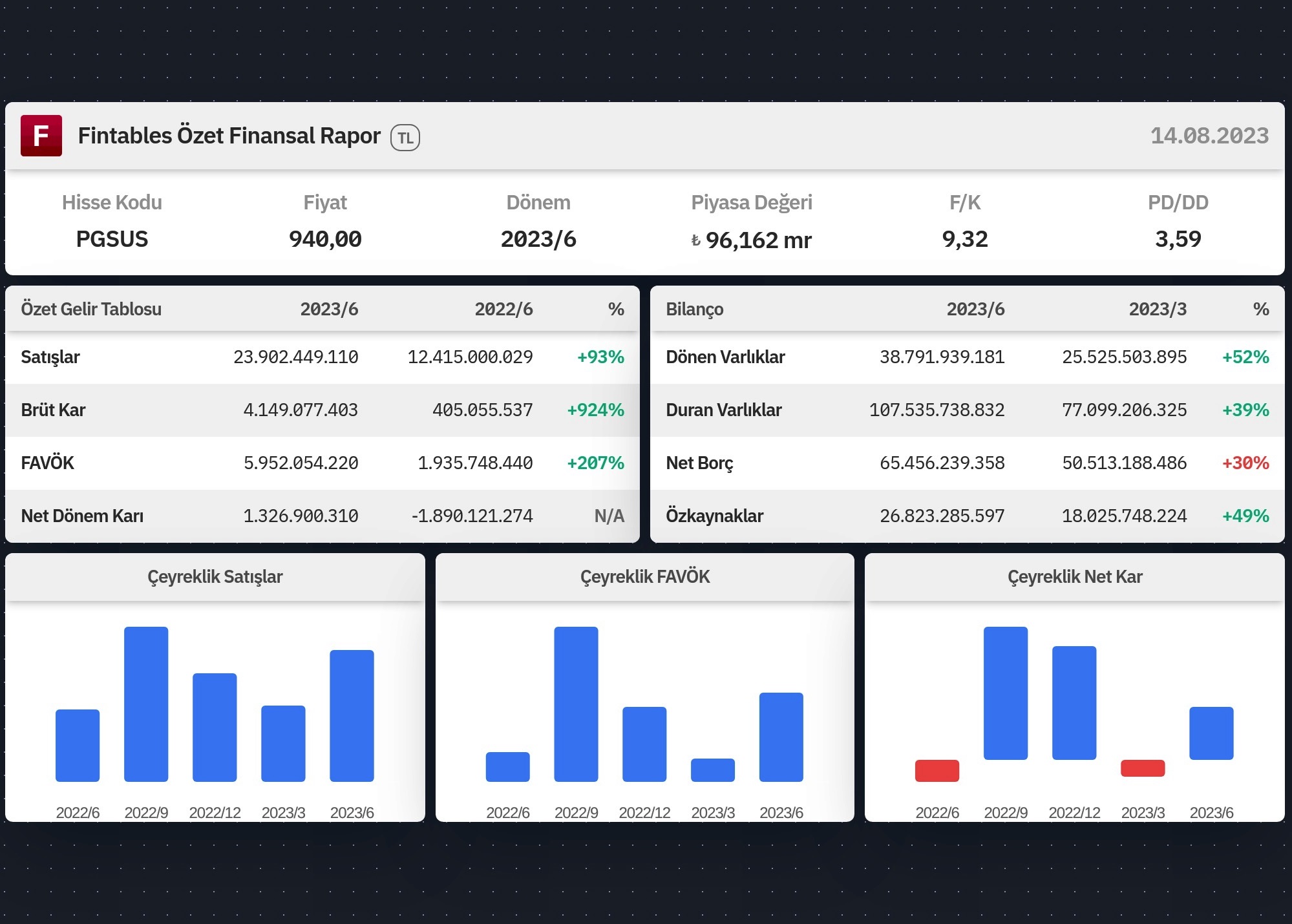
Task: Click the 2023/6 bar in Çeyreklik Satışlar
Action: tap(352, 716)
